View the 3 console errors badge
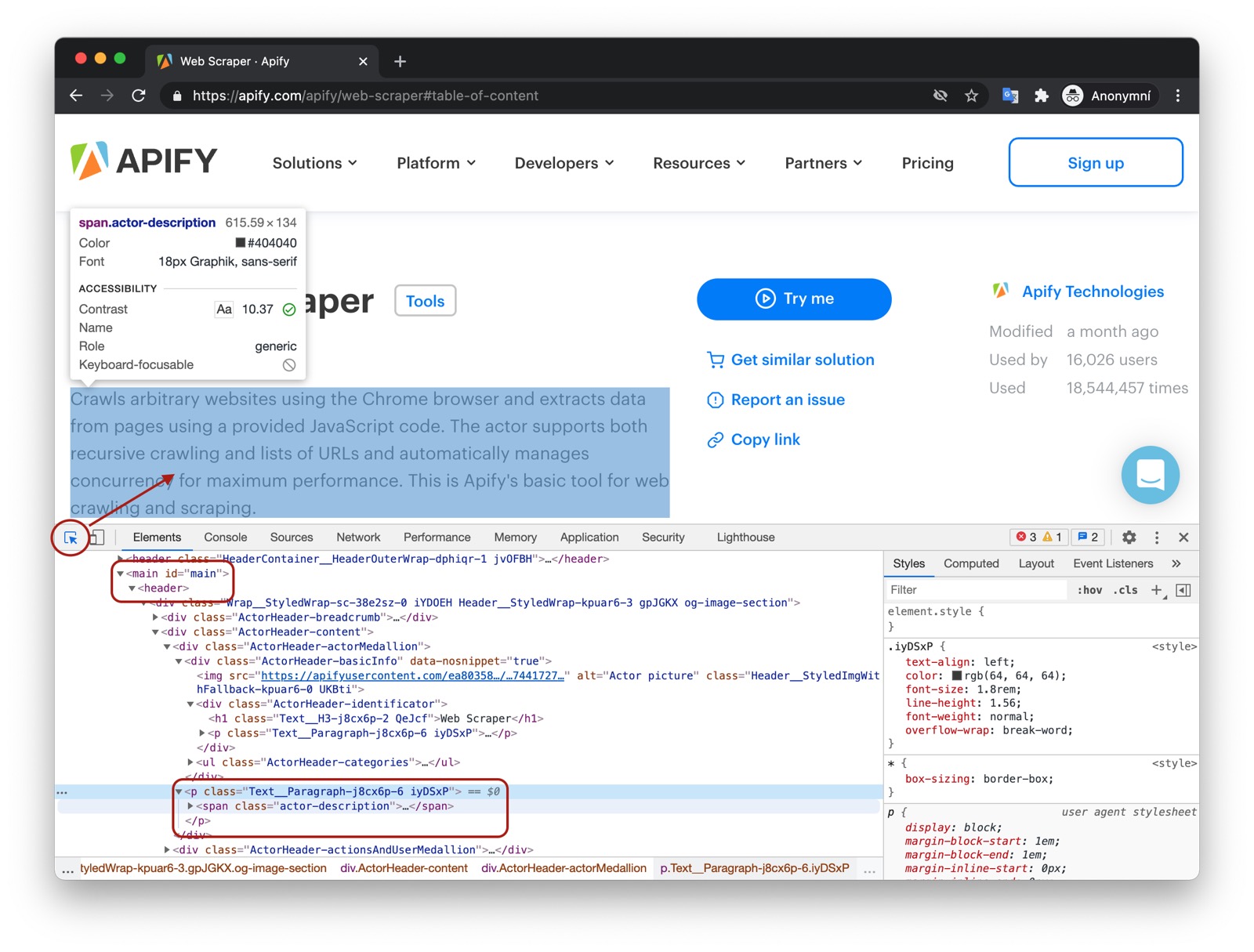This screenshot has width=1254, height=952. (x=1027, y=538)
